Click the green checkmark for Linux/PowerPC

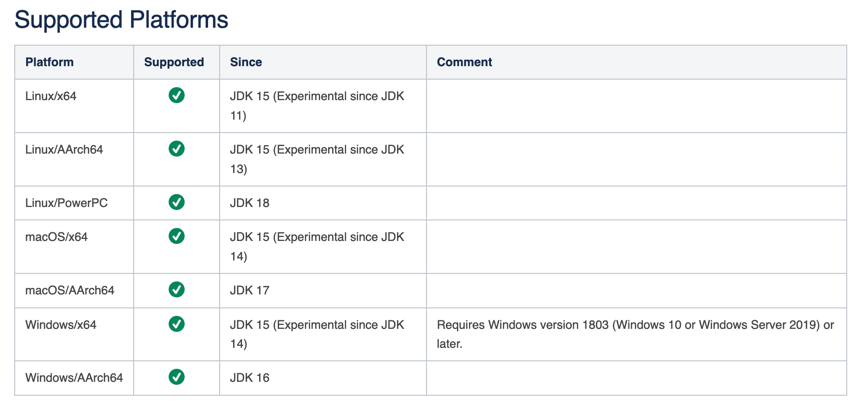pos(176,202)
